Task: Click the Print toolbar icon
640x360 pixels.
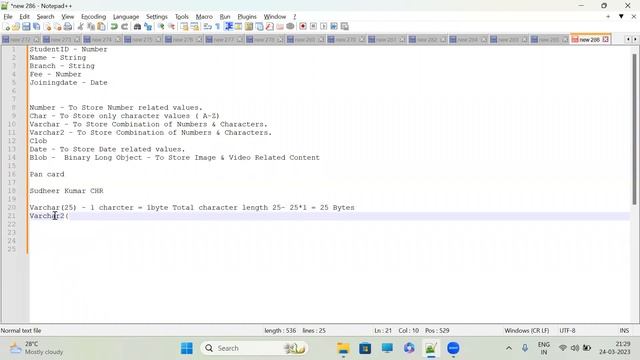Action: [x=68, y=27]
